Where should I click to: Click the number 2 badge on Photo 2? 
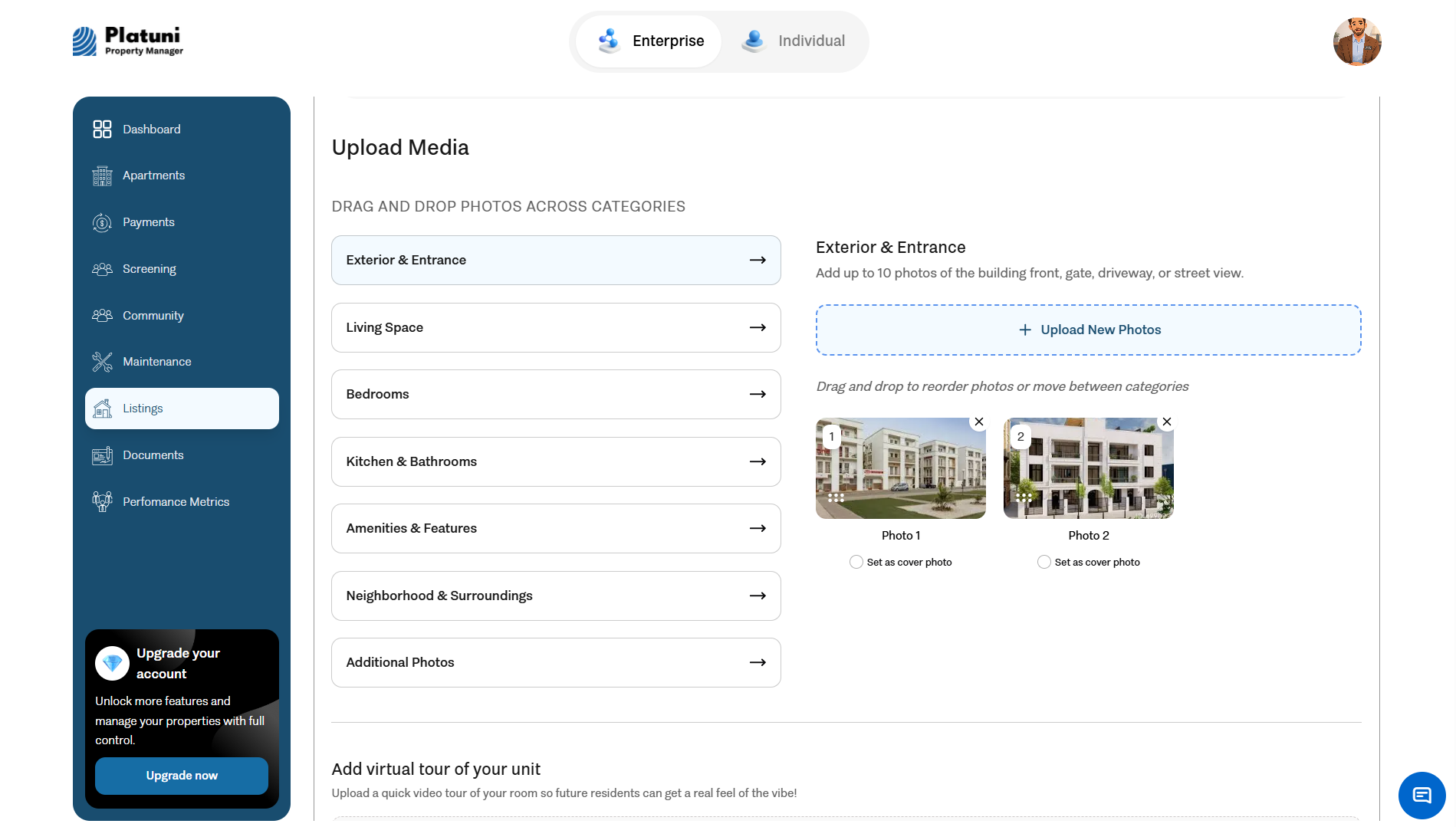[1021, 437]
